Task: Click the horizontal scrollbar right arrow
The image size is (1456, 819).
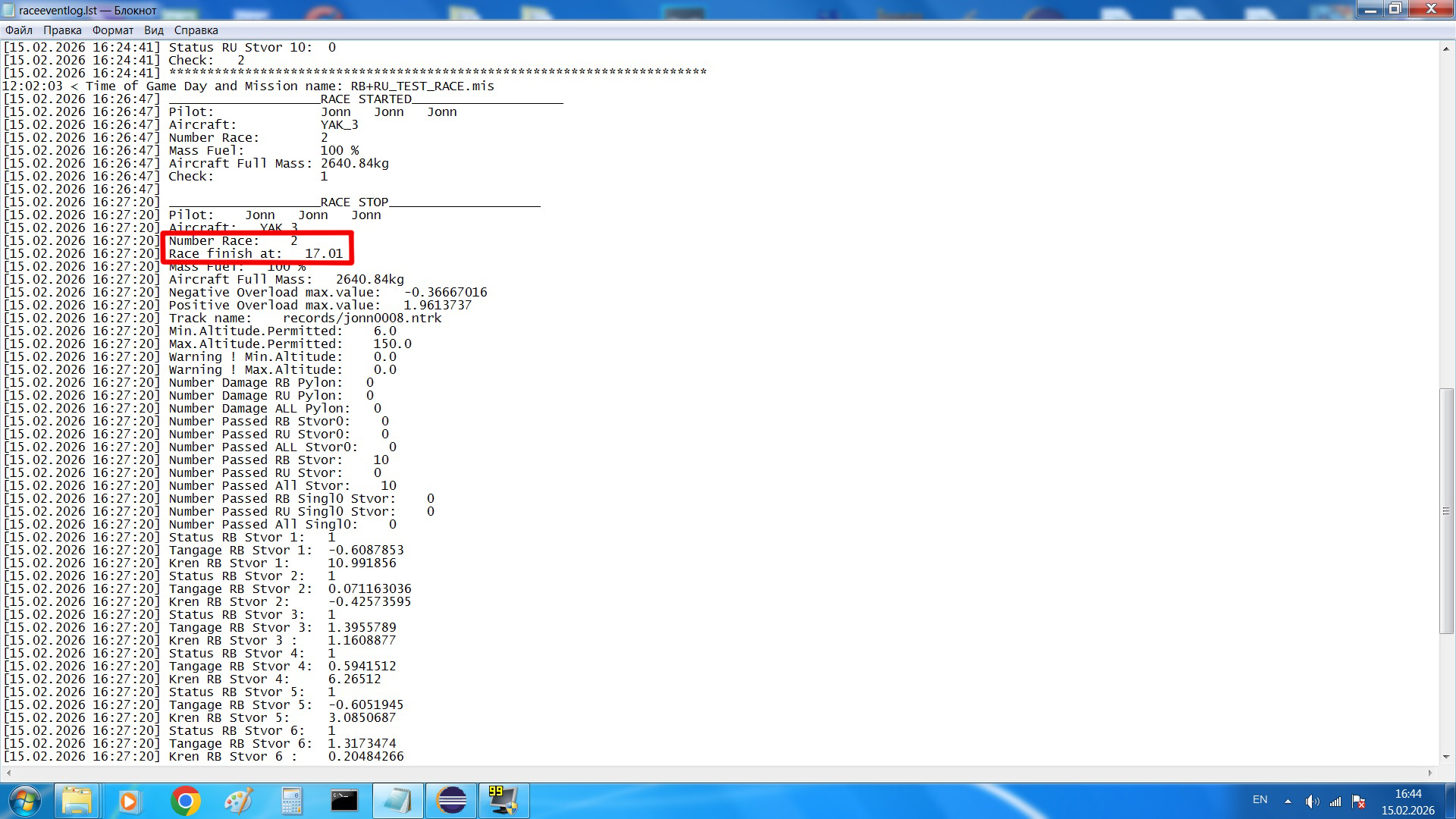Action: pos(1430,773)
